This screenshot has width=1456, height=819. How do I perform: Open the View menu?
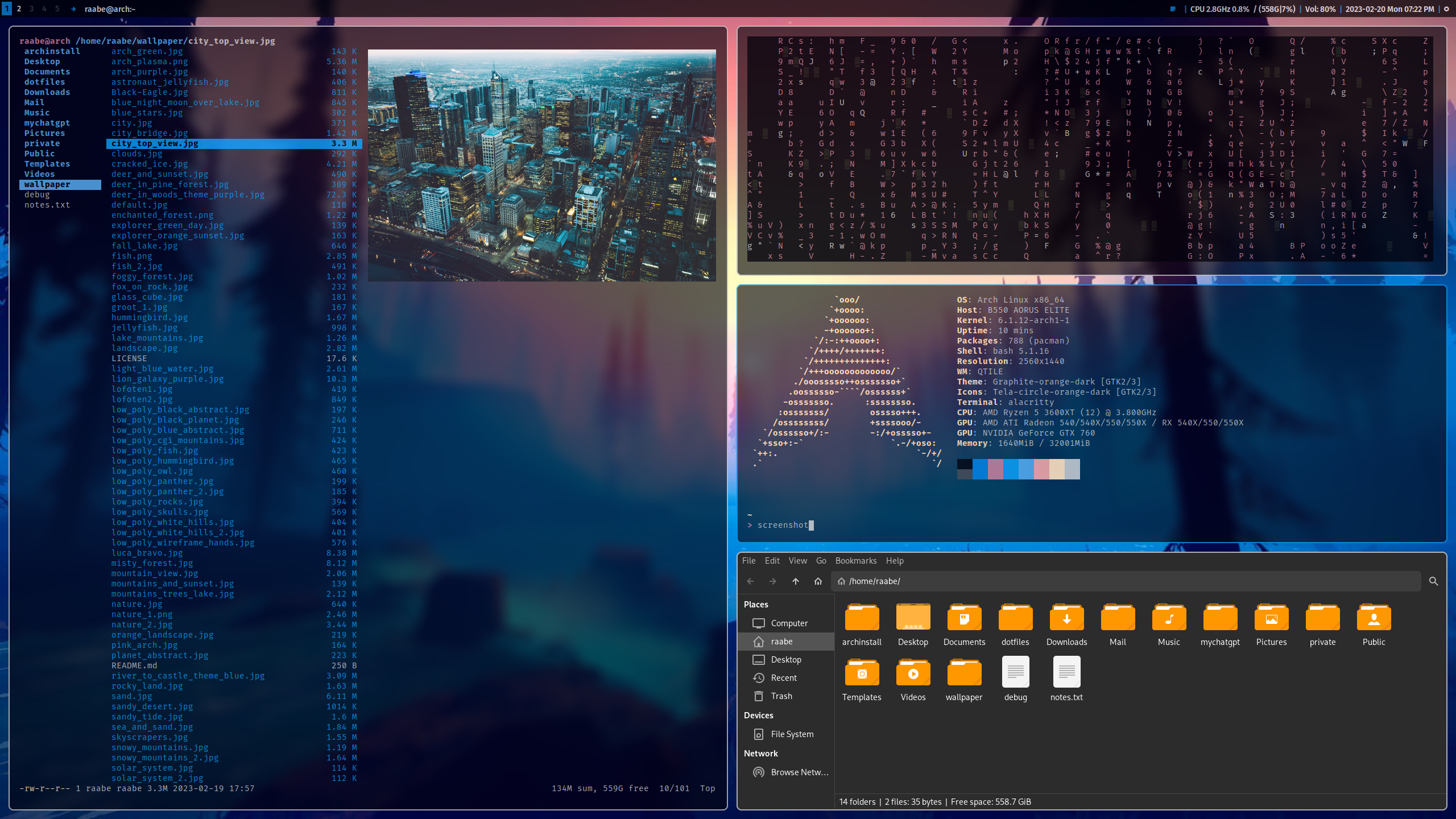[x=797, y=561]
